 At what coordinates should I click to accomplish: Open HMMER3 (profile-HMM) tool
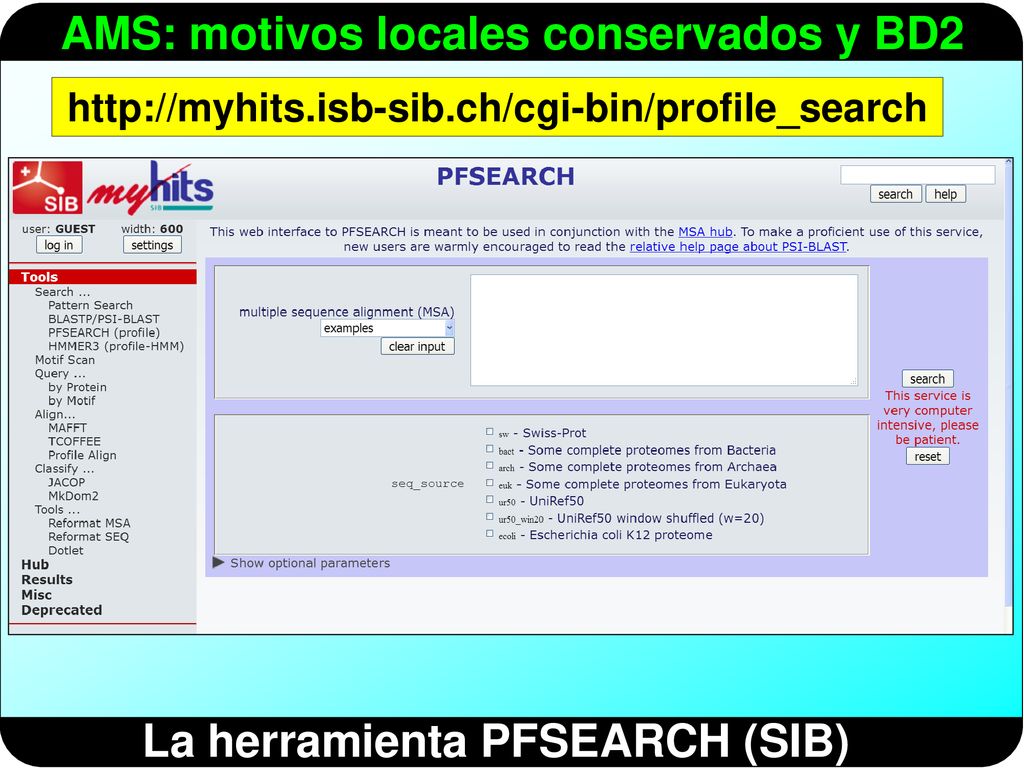tap(116, 346)
